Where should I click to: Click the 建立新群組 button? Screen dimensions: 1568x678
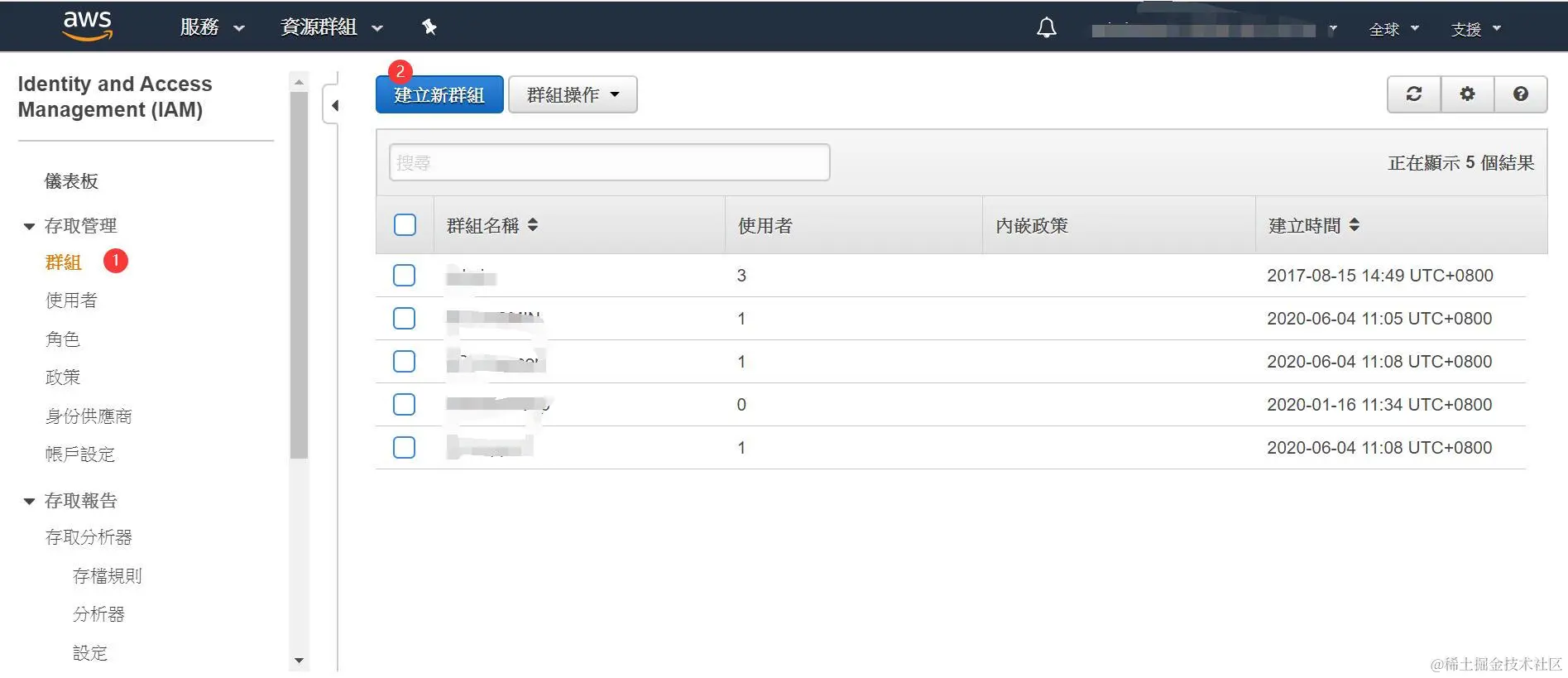pyautogui.click(x=439, y=94)
